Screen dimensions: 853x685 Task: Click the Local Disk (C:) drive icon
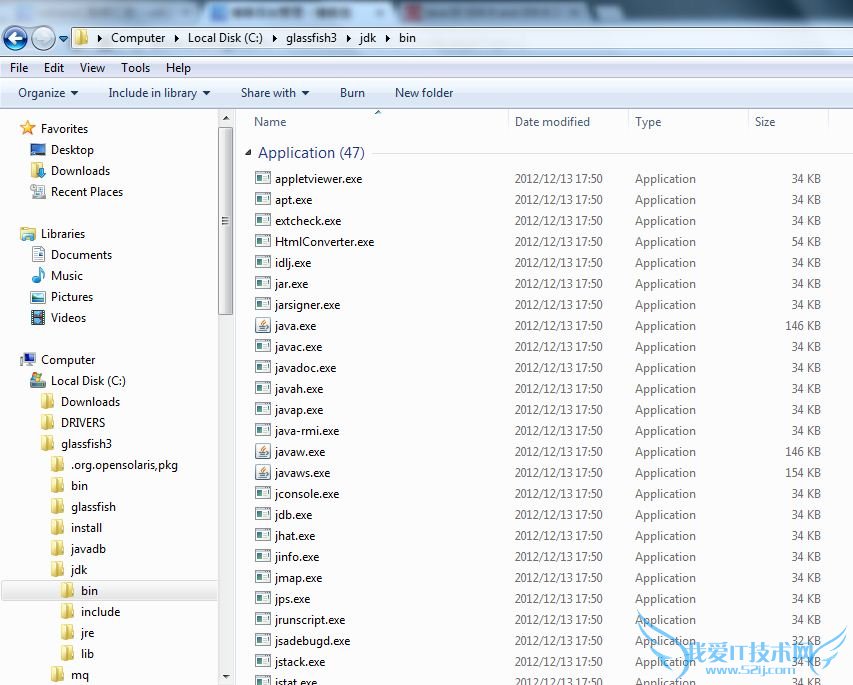(38, 380)
